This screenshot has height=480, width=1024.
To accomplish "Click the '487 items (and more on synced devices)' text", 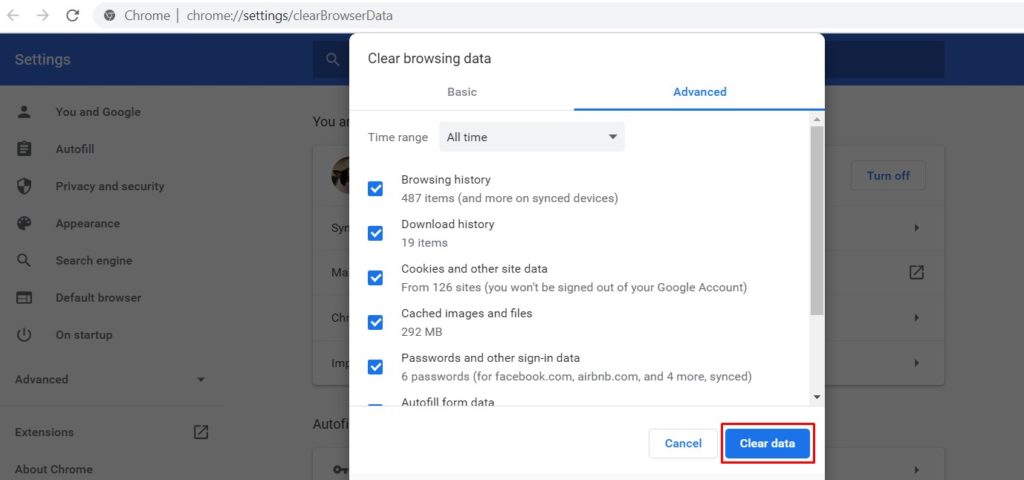I will pos(509,198).
